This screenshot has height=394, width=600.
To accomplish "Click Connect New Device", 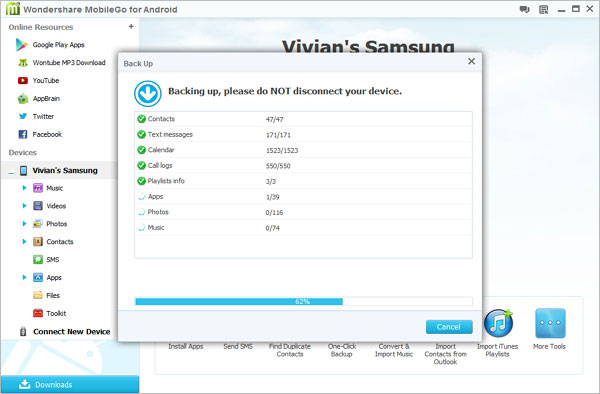I will [65, 332].
